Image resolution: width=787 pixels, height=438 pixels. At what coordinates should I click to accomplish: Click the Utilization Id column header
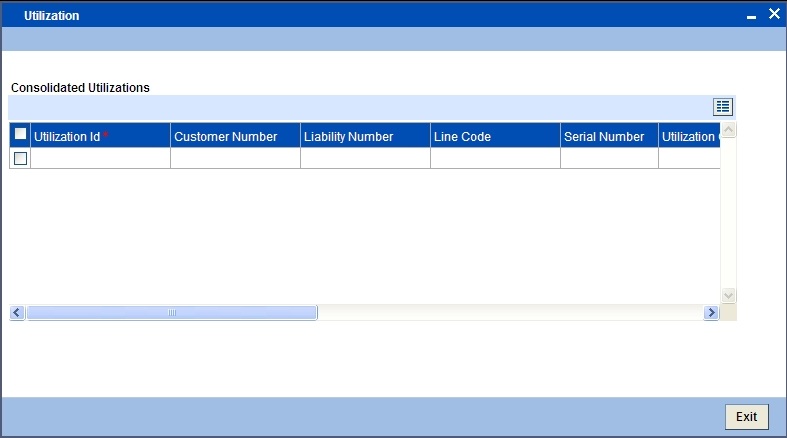[100, 136]
